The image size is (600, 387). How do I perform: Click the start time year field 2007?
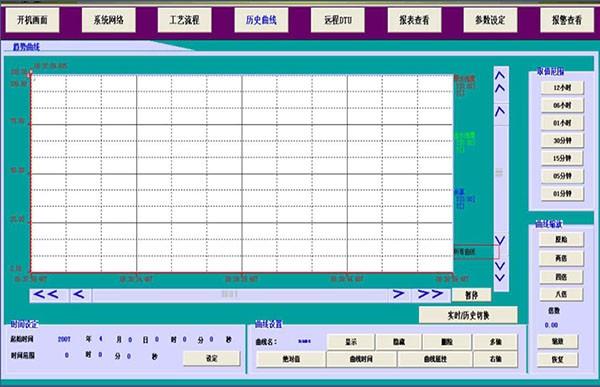[64, 339]
